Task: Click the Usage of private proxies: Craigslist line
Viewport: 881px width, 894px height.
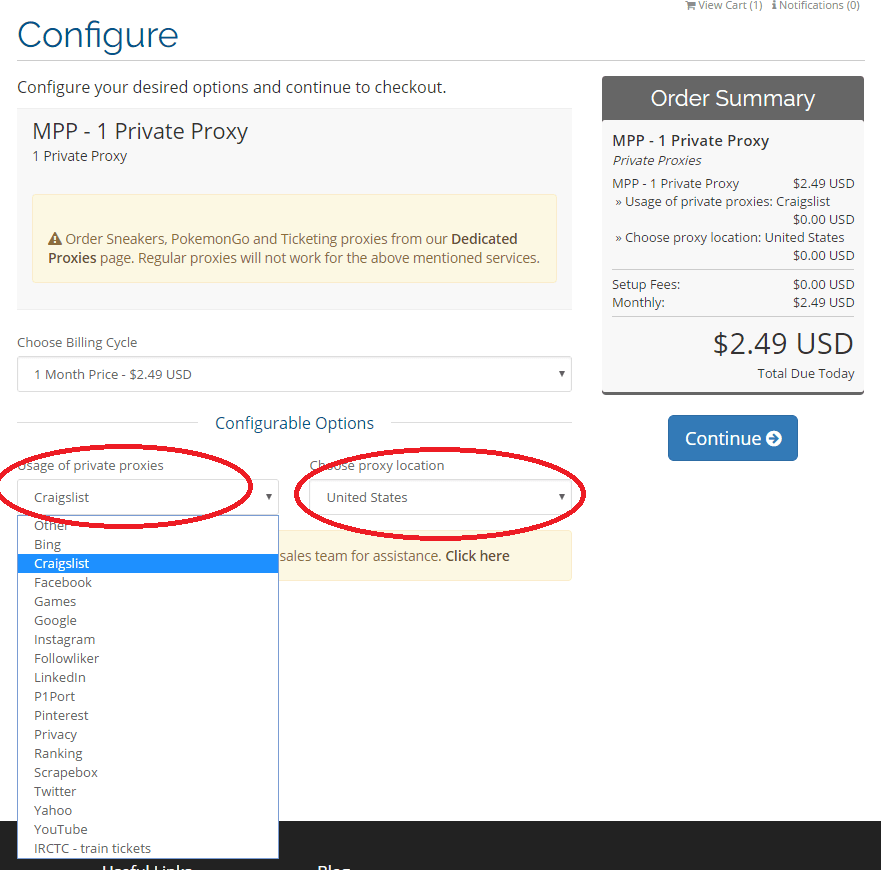Action: click(722, 201)
